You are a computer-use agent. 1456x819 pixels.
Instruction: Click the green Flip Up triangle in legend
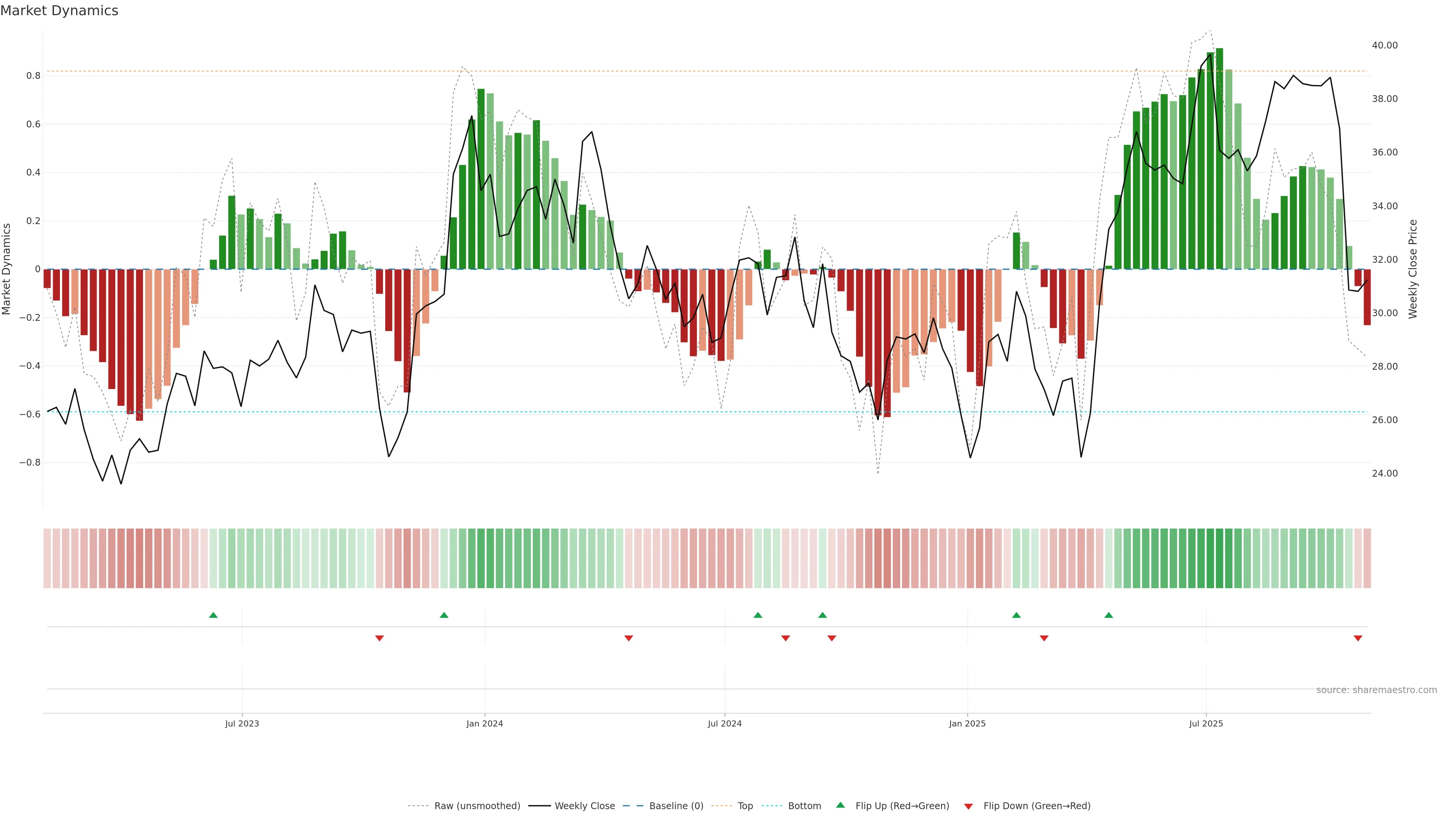point(841,805)
